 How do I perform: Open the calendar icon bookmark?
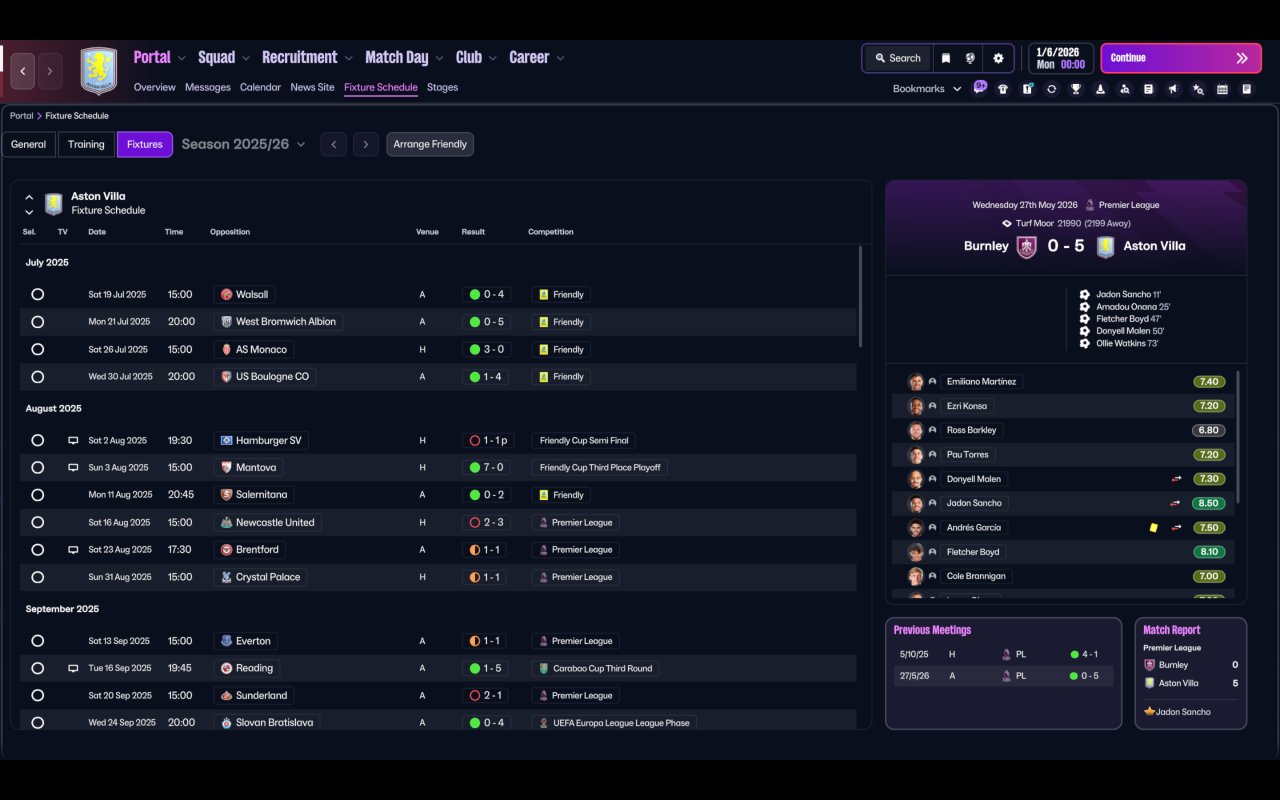click(1222, 89)
